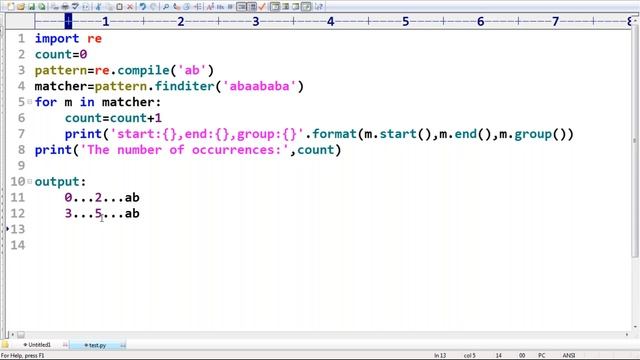Click the New document toolbar icon
The image size is (640, 360).
click(x=11, y=7)
